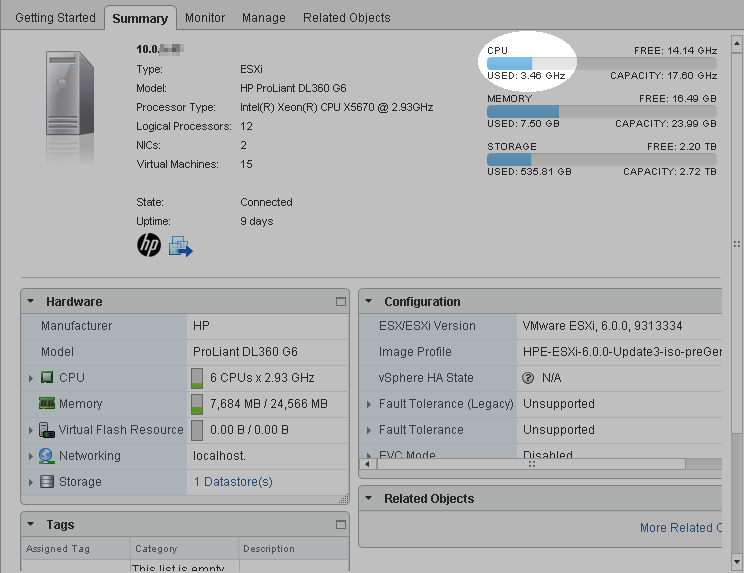Click the Storage usage bar

(x=602, y=159)
